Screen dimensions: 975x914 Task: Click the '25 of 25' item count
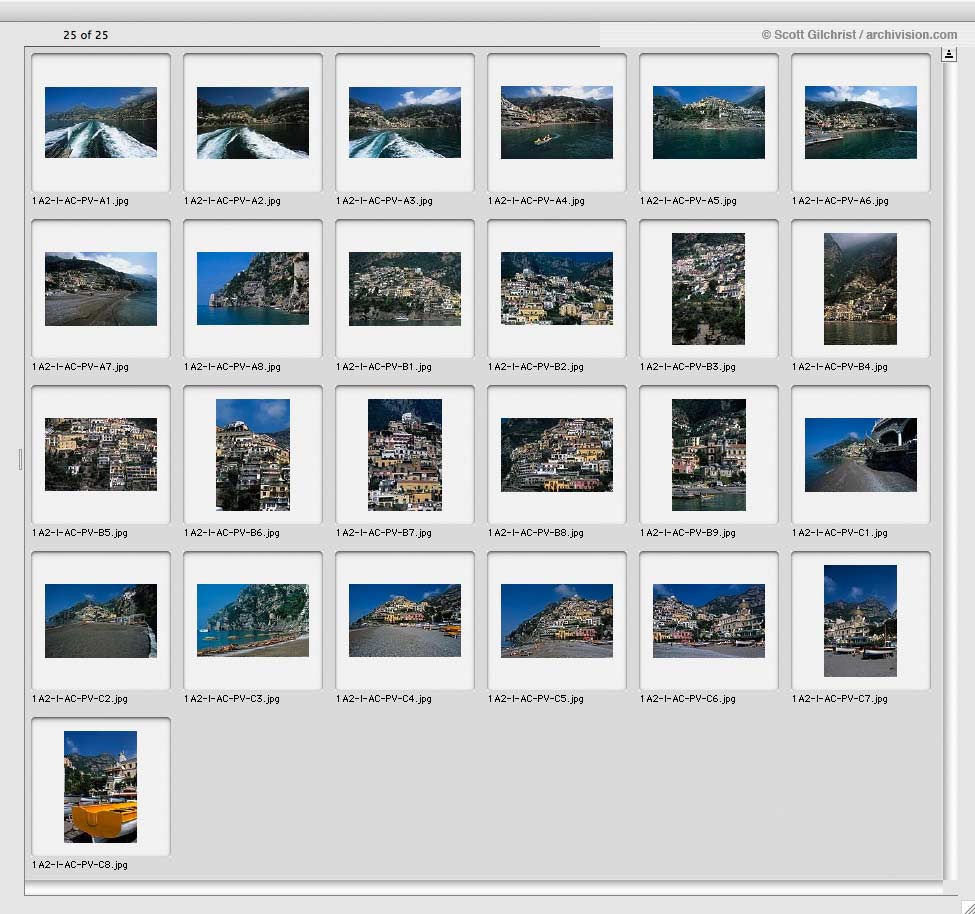[86, 35]
